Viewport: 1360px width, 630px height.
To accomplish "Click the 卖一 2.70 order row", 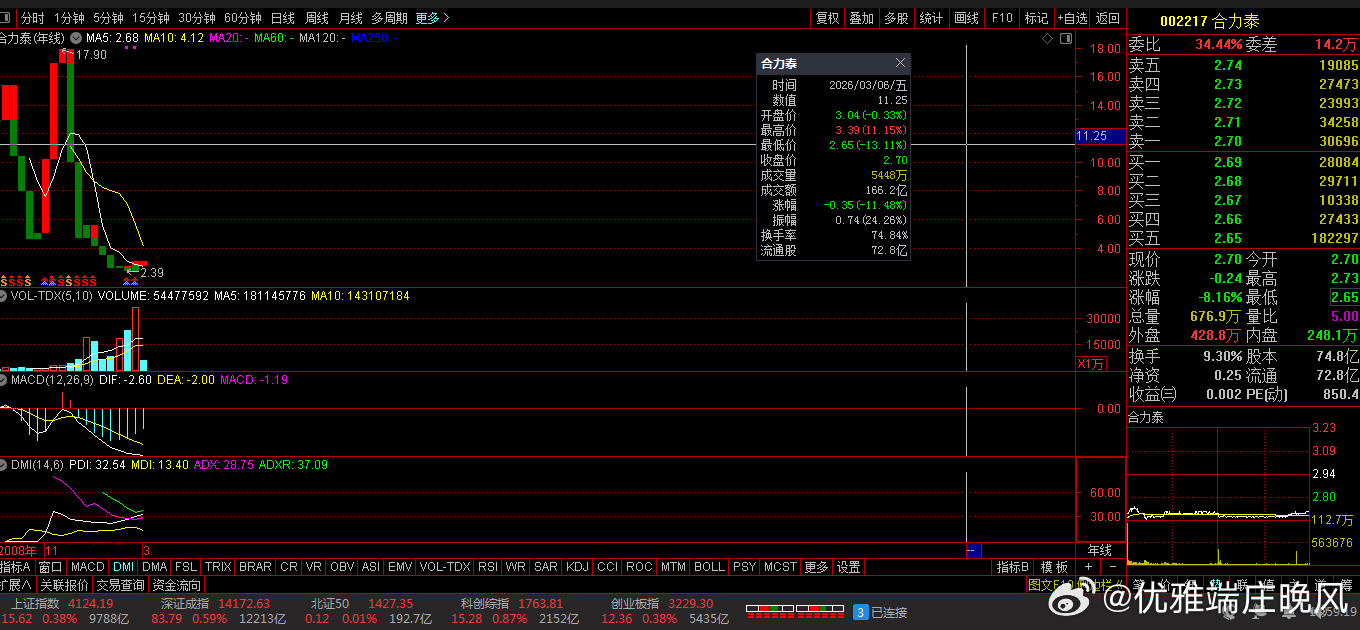I will (x=1243, y=141).
